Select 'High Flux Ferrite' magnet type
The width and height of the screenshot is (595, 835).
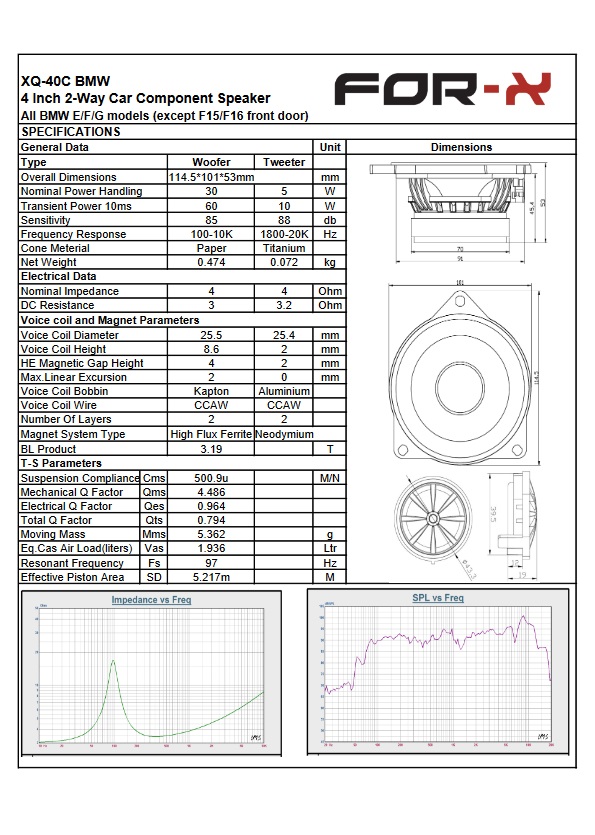click(x=211, y=434)
